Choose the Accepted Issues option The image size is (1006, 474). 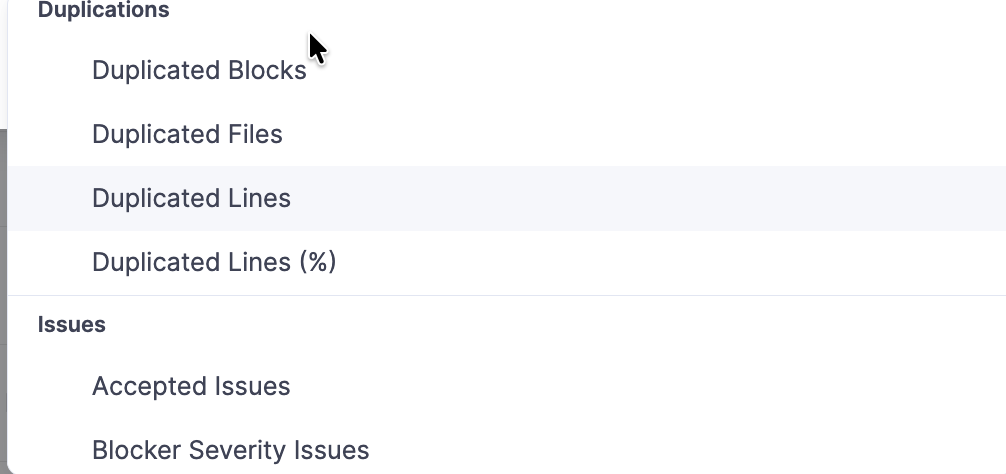pos(191,387)
